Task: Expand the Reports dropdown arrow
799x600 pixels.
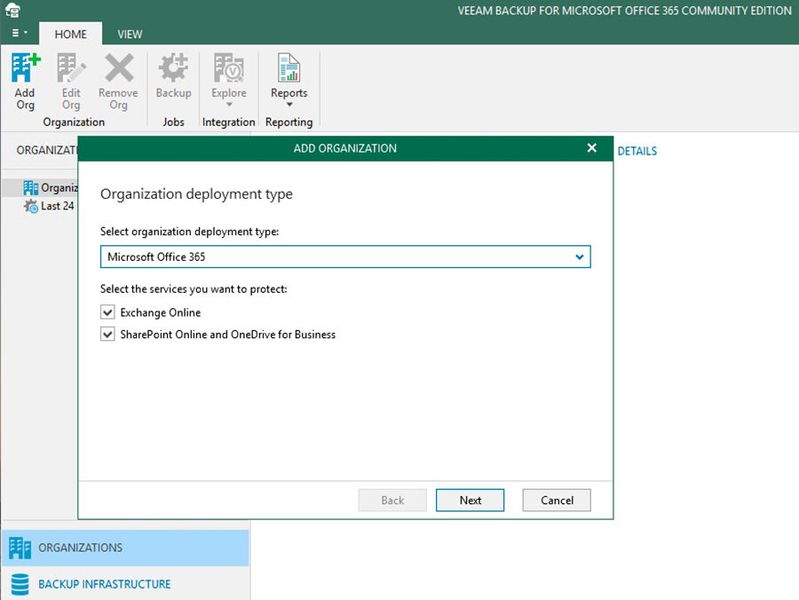Action: [289, 105]
